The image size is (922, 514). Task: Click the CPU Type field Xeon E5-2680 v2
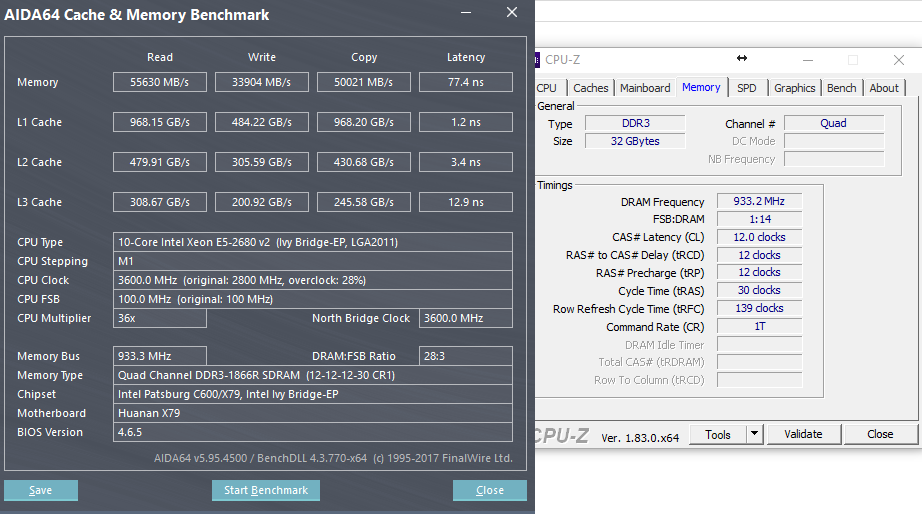click(313, 242)
